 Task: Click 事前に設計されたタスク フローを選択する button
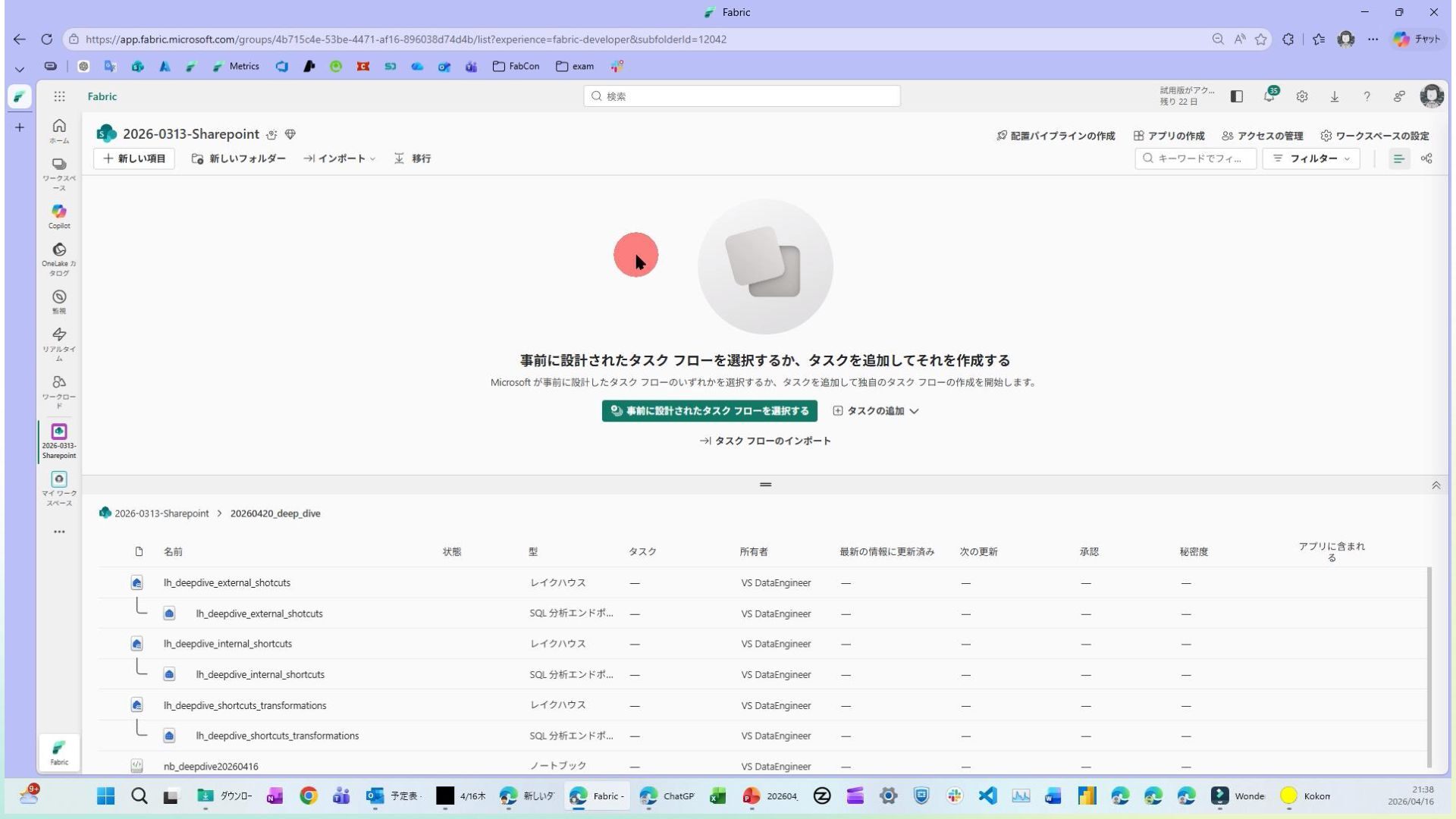coord(710,411)
